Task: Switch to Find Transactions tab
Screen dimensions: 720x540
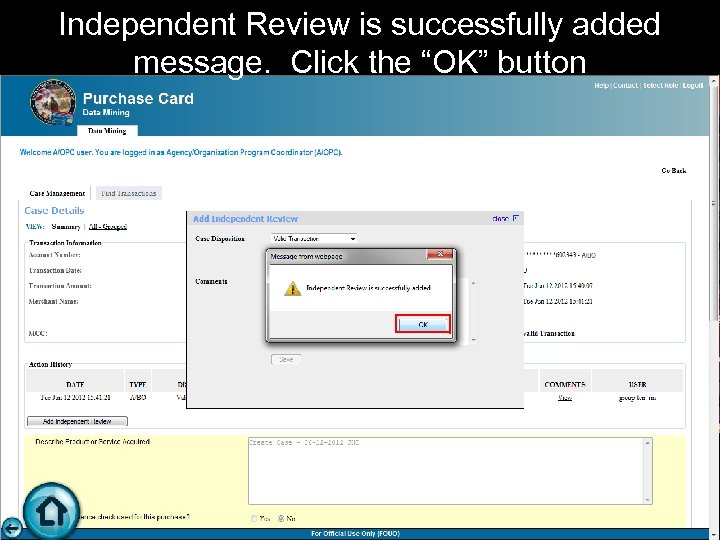Action: click(129, 193)
